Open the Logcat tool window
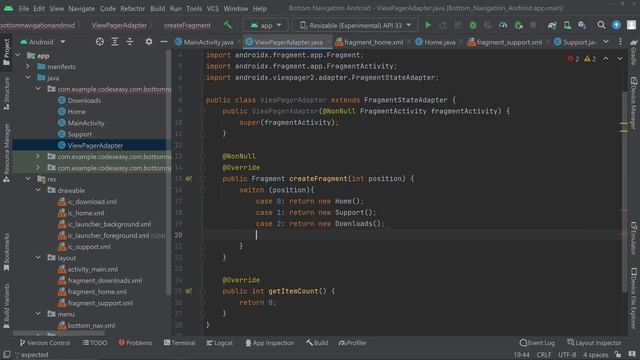This screenshot has width=640, height=360. (x=220, y=343)
